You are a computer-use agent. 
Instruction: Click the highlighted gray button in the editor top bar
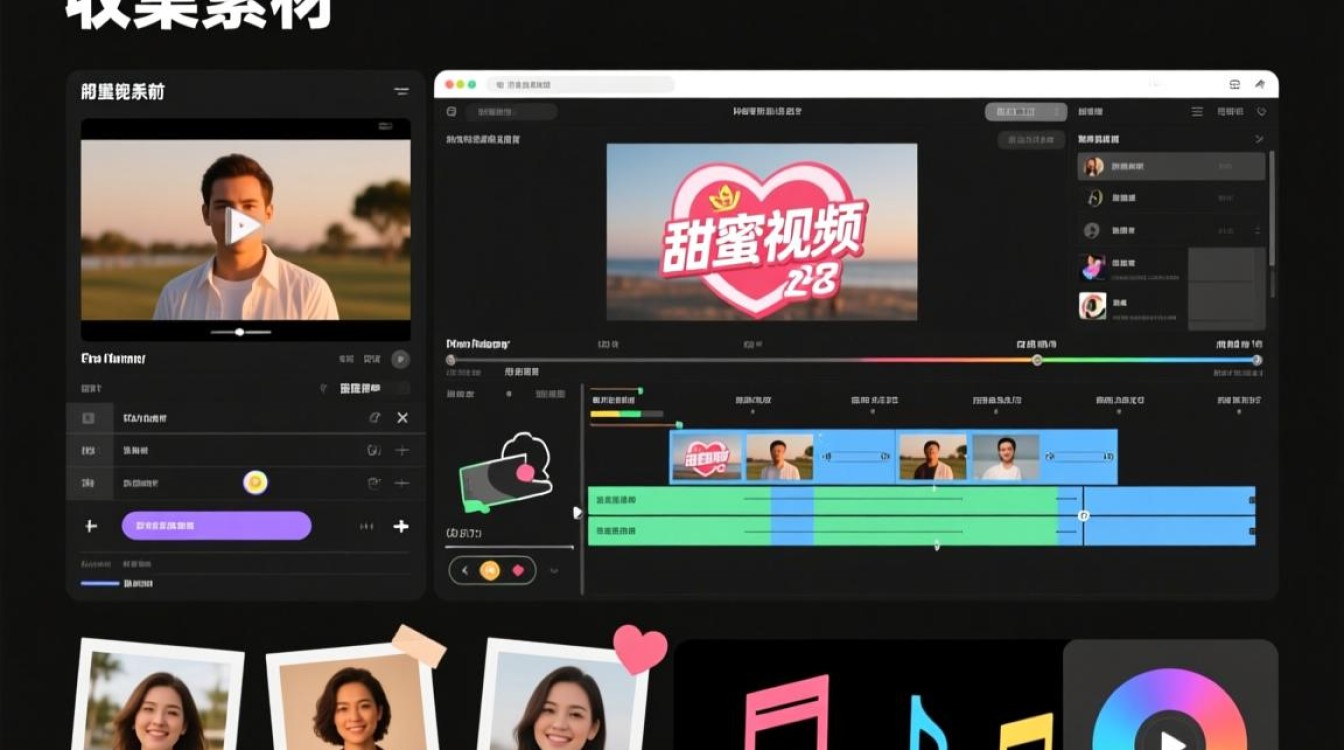click(1026, 112)
